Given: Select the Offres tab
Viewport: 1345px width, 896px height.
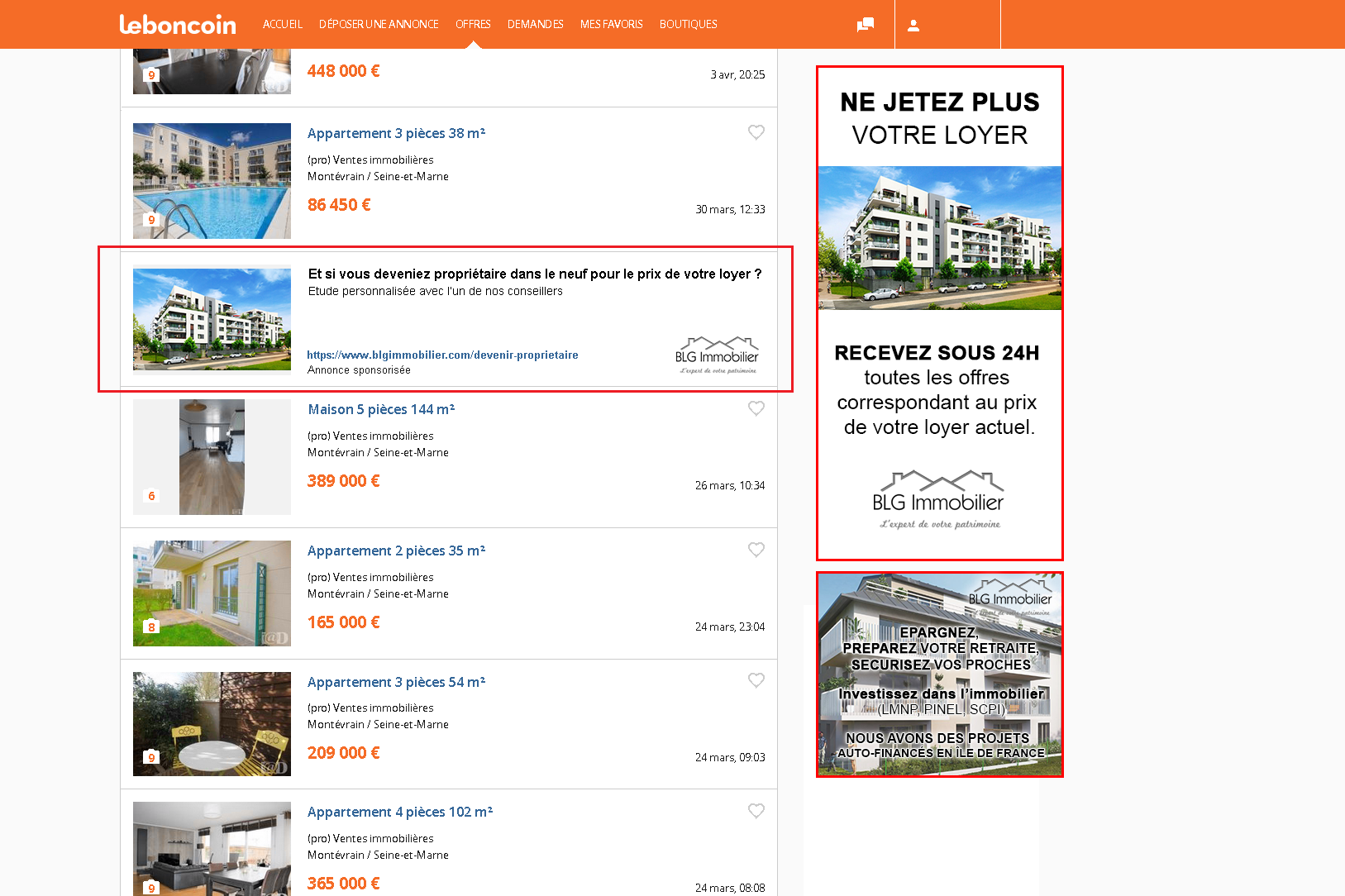Looking at the screenshot, I should (473, 25).
